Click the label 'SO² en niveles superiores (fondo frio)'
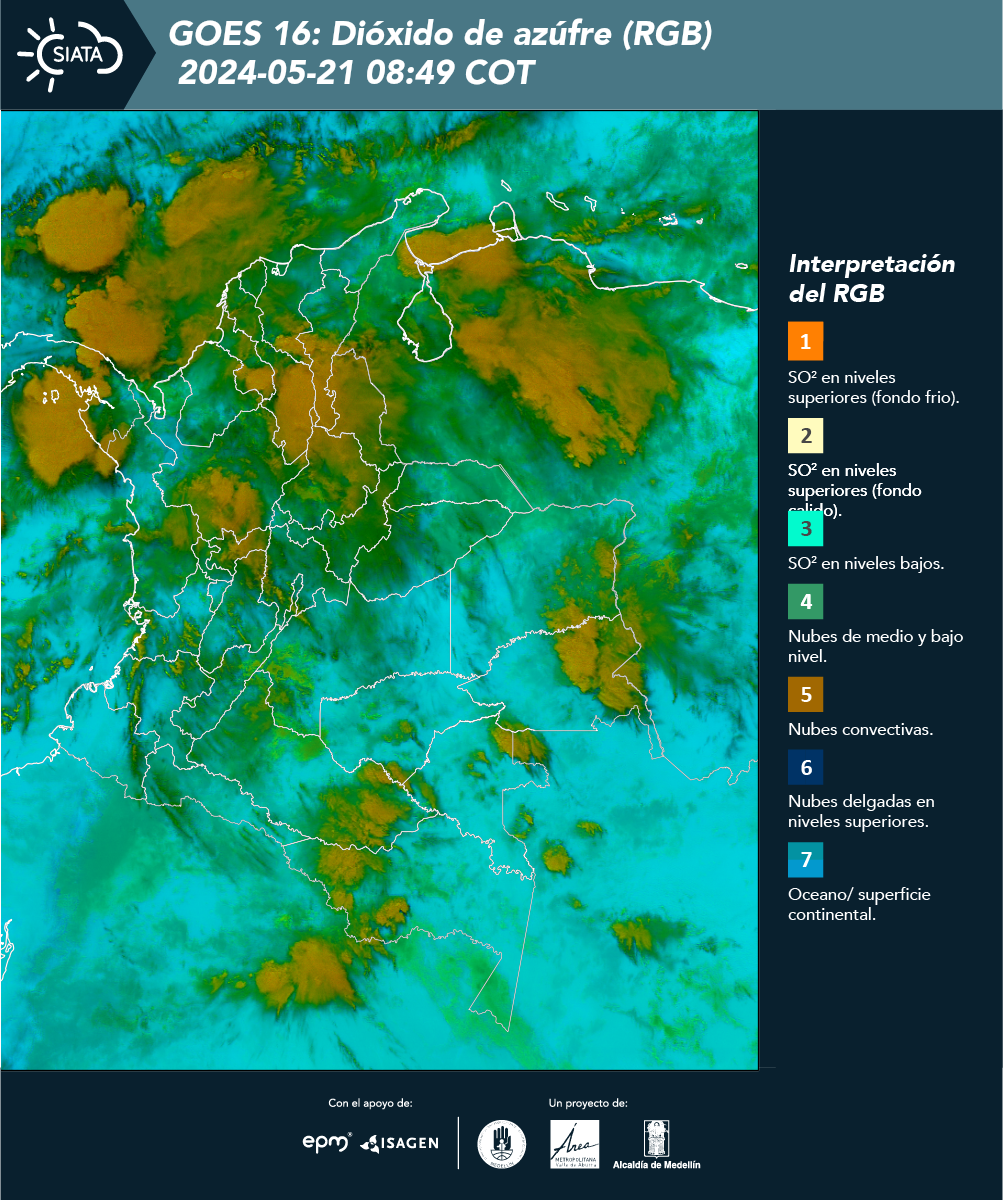The image size is (1003, 1200). tap(873, 387)
